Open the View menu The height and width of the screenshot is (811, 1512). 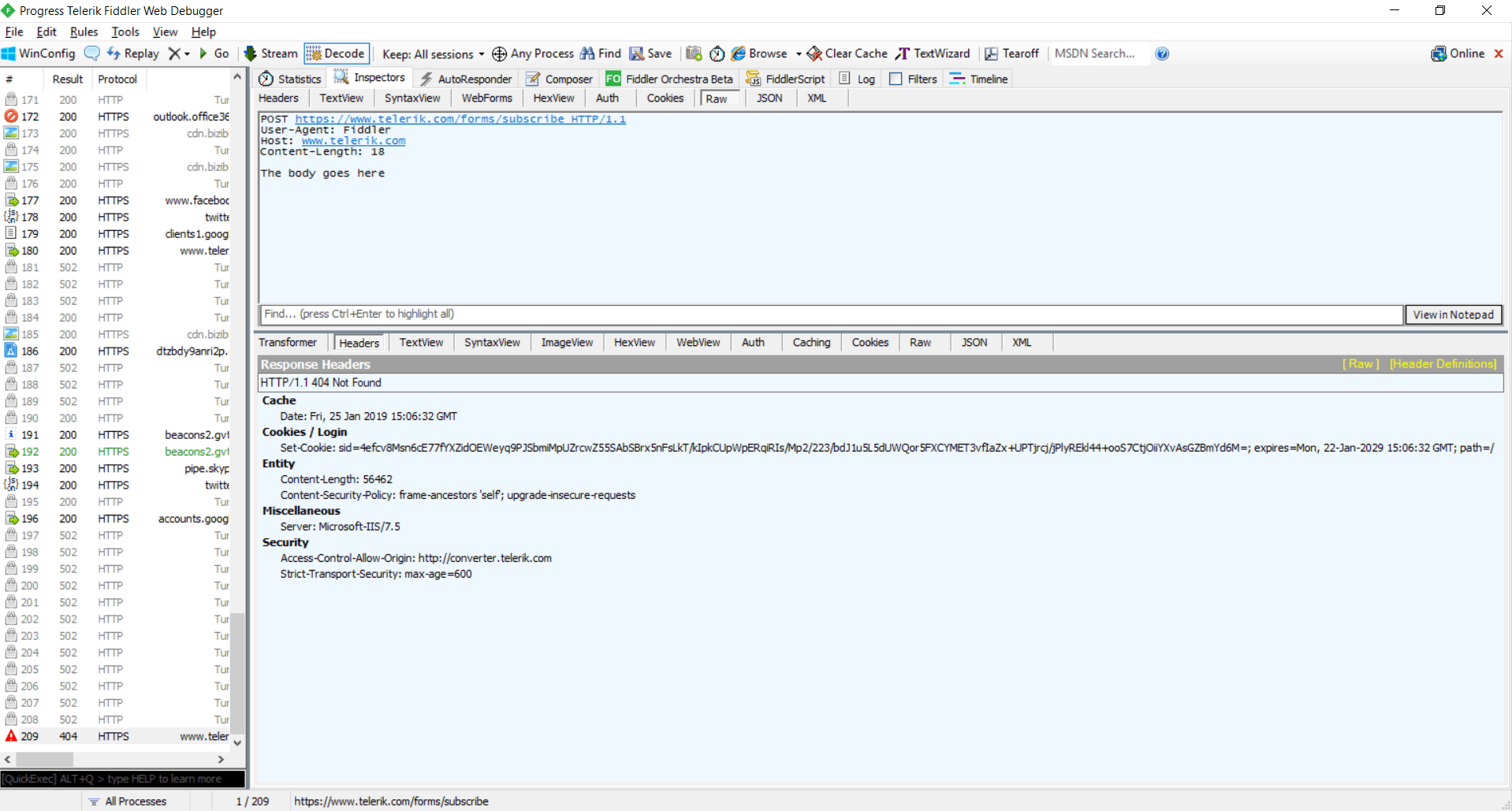coord(165,32)
